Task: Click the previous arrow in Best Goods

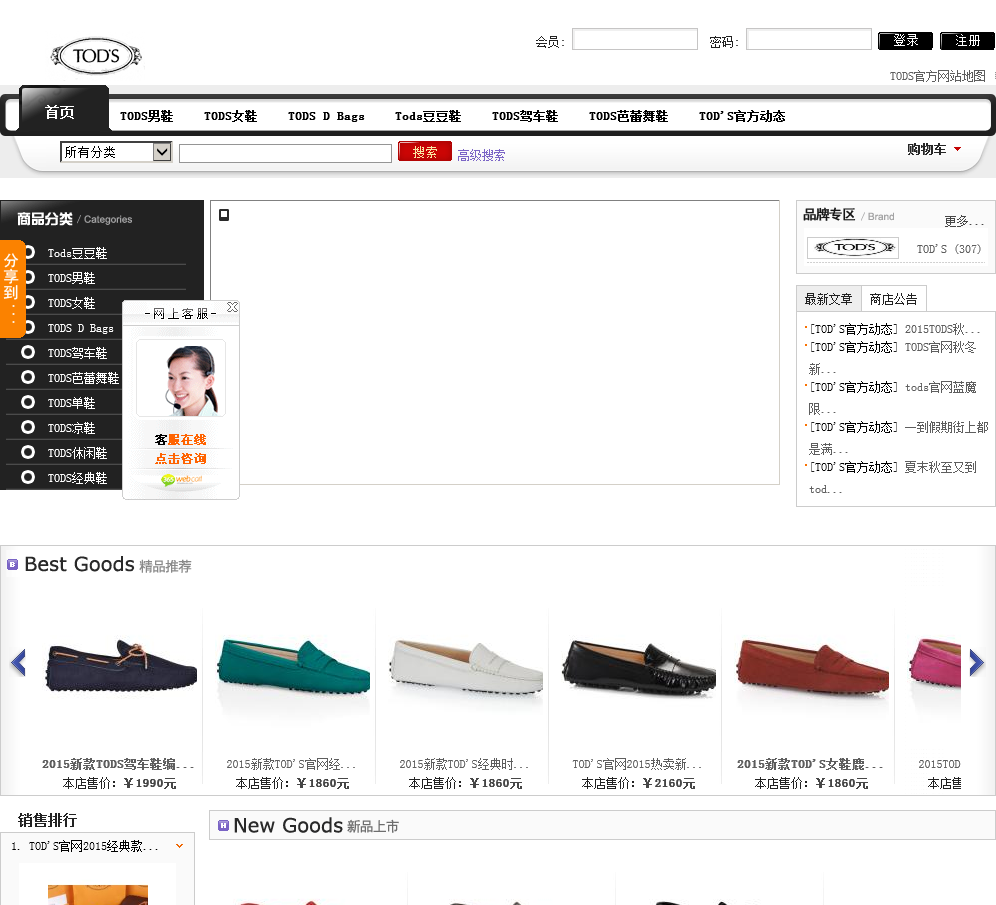Action: [x=18, y=662]
